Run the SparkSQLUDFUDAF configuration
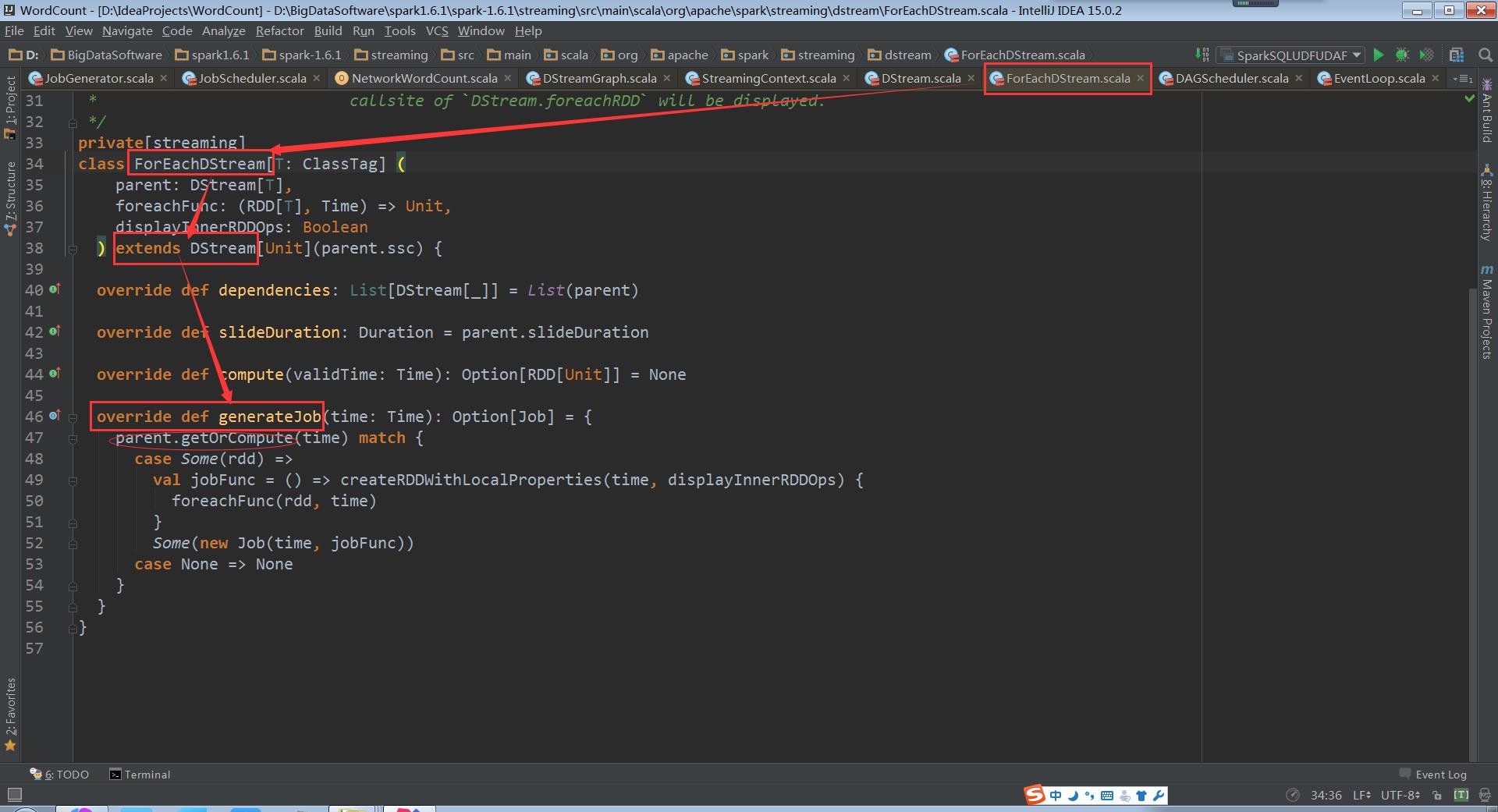 pos(1379,55)
